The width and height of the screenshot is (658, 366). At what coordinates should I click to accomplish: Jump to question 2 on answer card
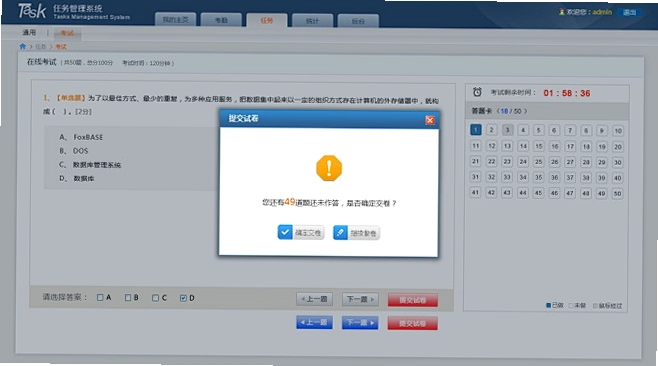[x=491, y=130]
